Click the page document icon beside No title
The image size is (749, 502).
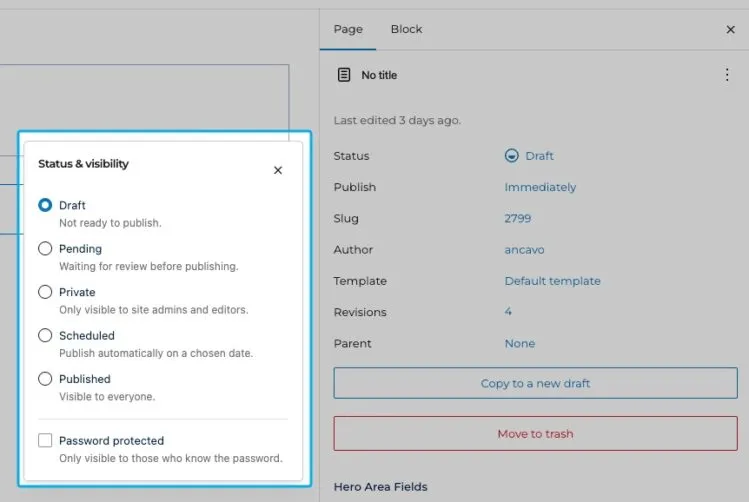[344, 75]
